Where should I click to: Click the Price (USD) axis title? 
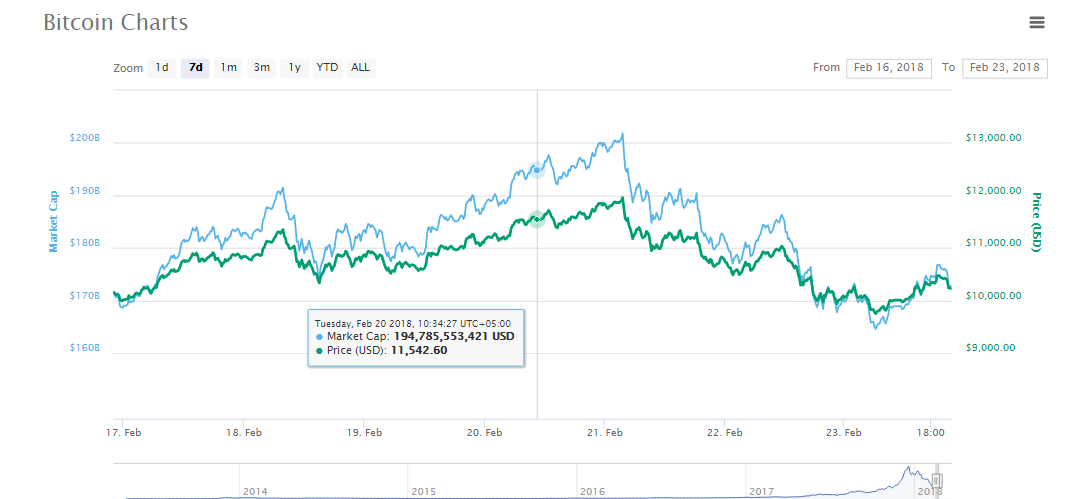click(x=1037, y=221)
